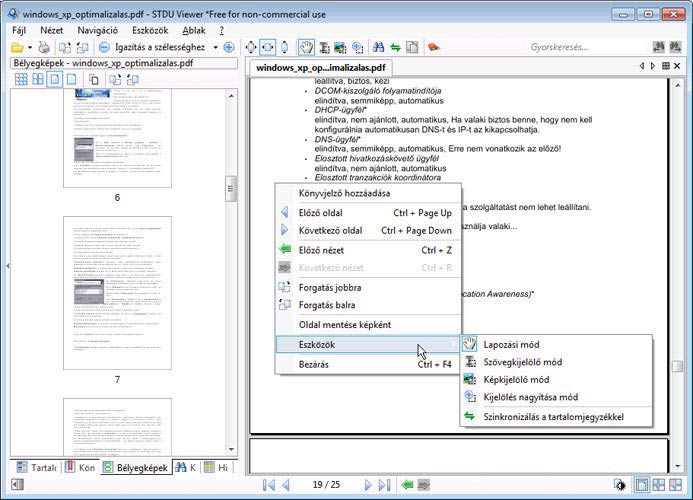Toggle the fit to width icon
Viewport: 693px width, 500px height.
(267, 47)
